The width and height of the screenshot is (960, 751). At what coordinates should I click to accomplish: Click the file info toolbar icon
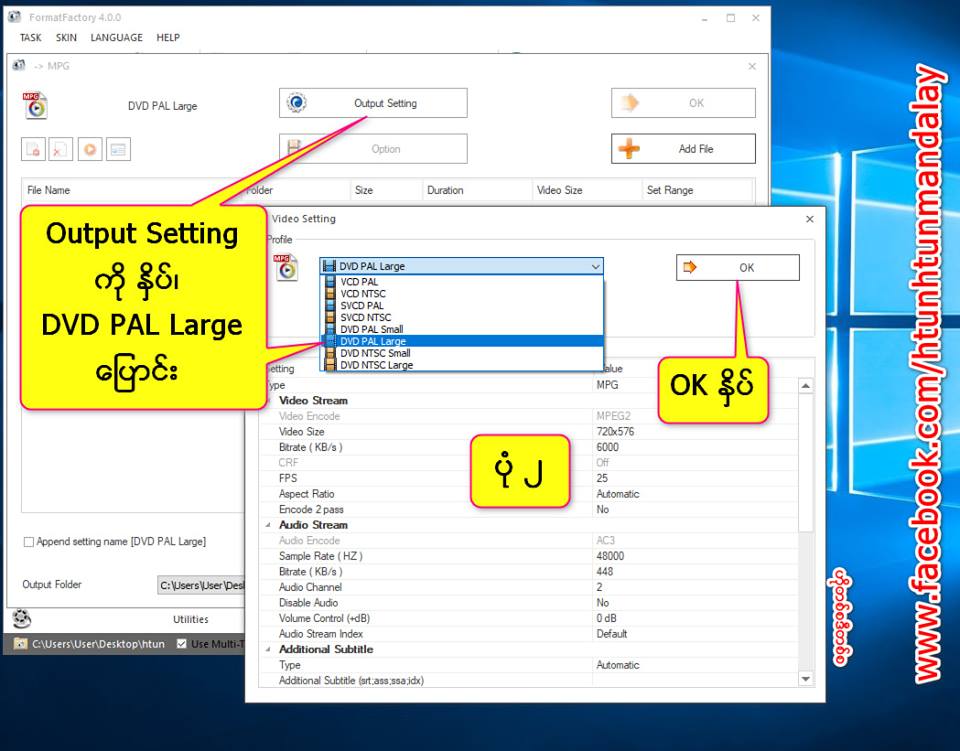(118, 149)
